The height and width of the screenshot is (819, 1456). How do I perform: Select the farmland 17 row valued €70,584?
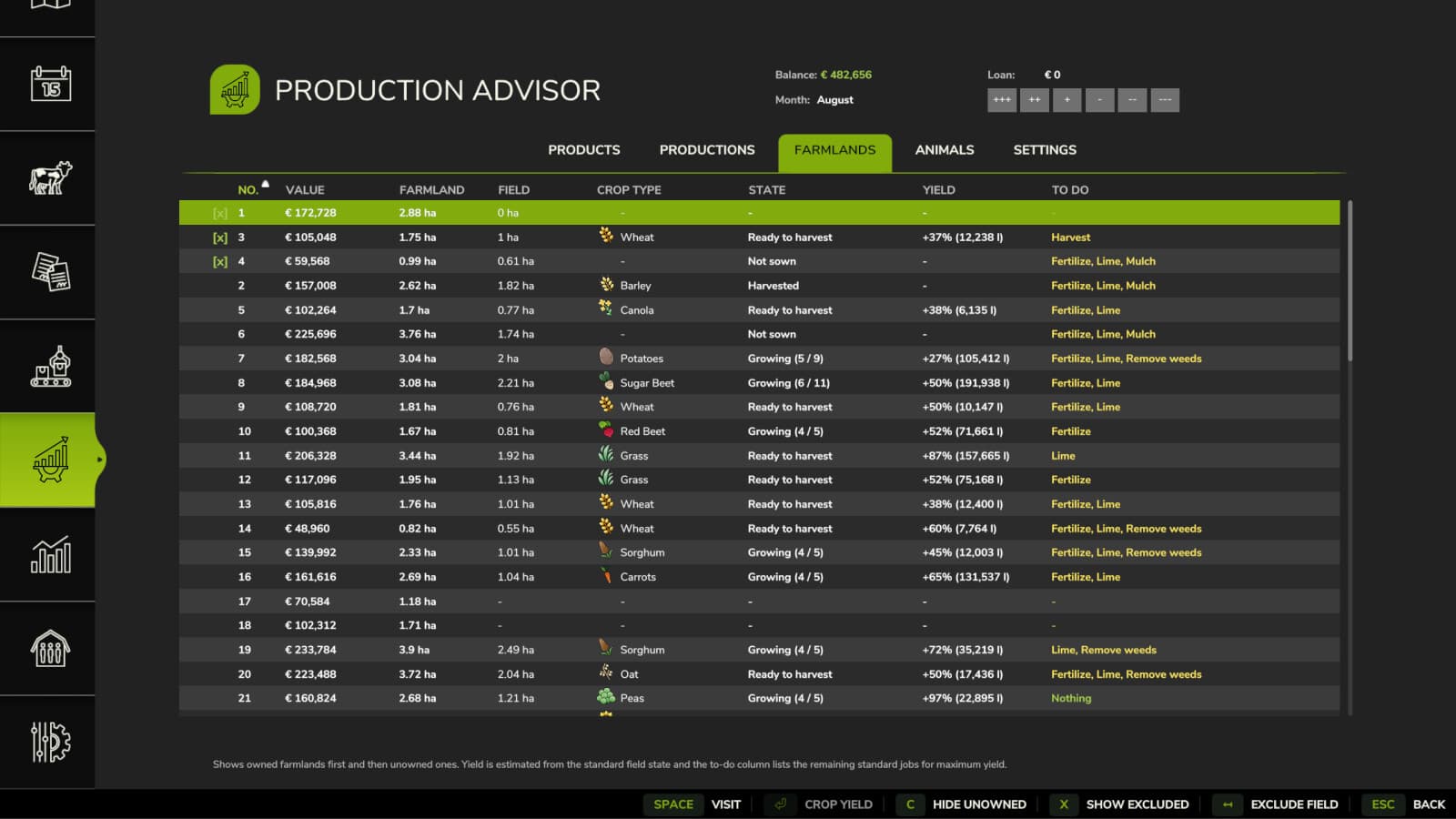[759, 601]
